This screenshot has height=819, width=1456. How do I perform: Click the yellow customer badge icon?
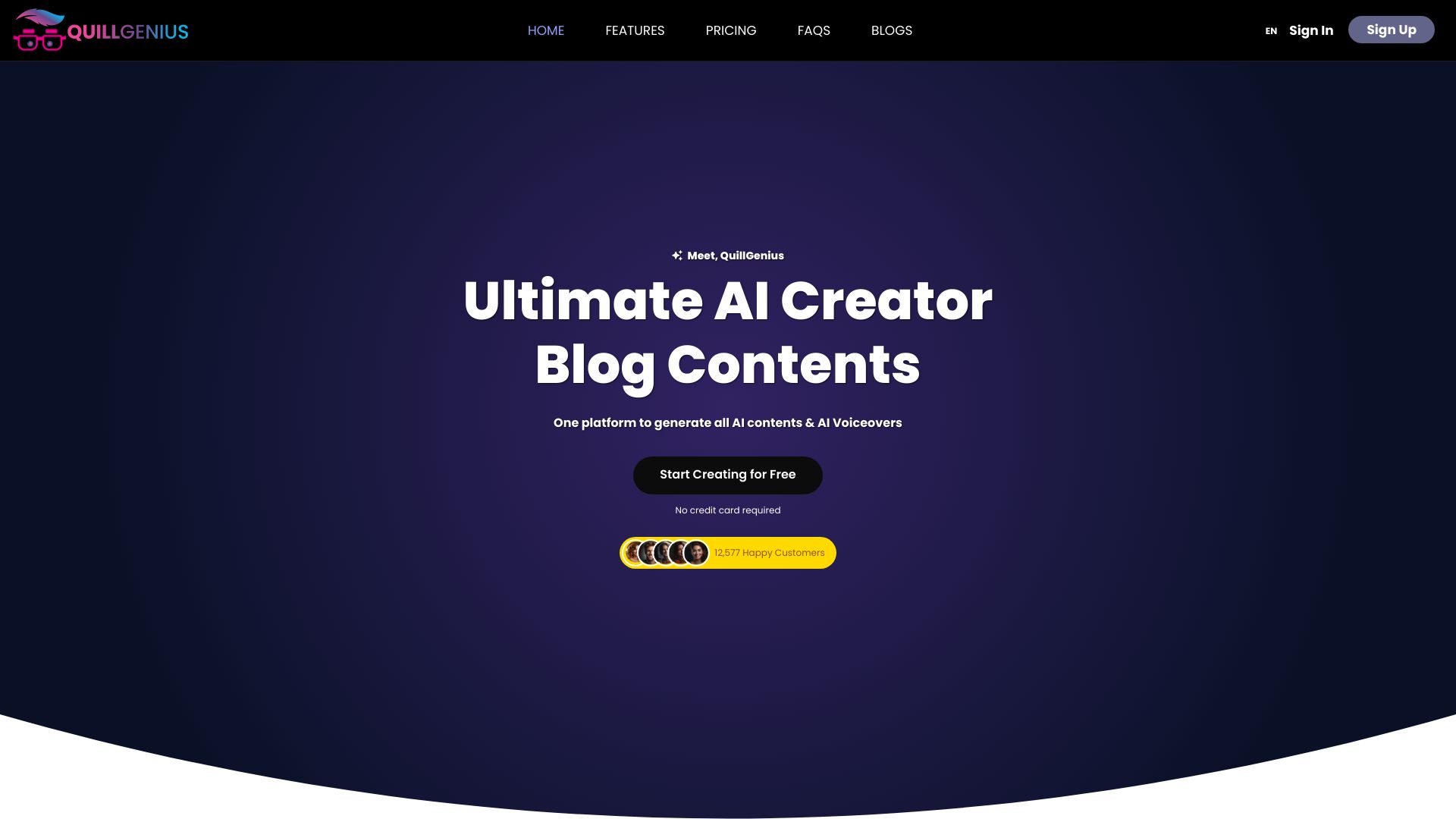(x=727, y=553)
